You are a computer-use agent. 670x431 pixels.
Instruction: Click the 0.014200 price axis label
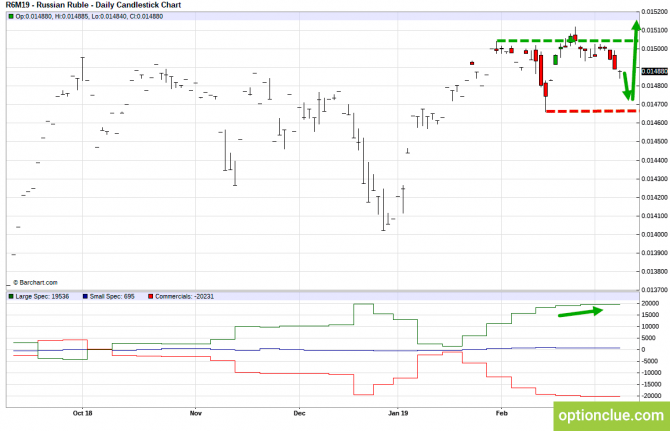655,197
